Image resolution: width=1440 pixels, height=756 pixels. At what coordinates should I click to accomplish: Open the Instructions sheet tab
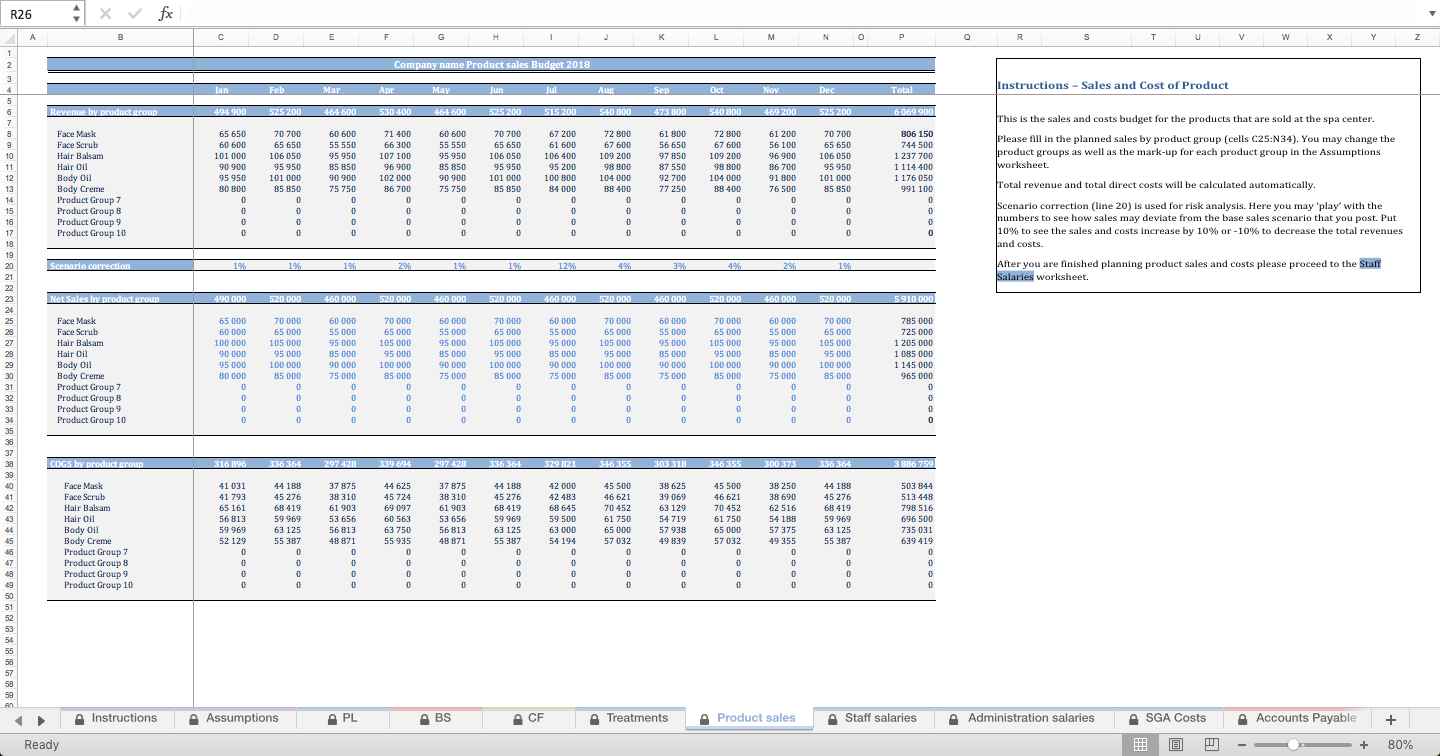point(115,718)
